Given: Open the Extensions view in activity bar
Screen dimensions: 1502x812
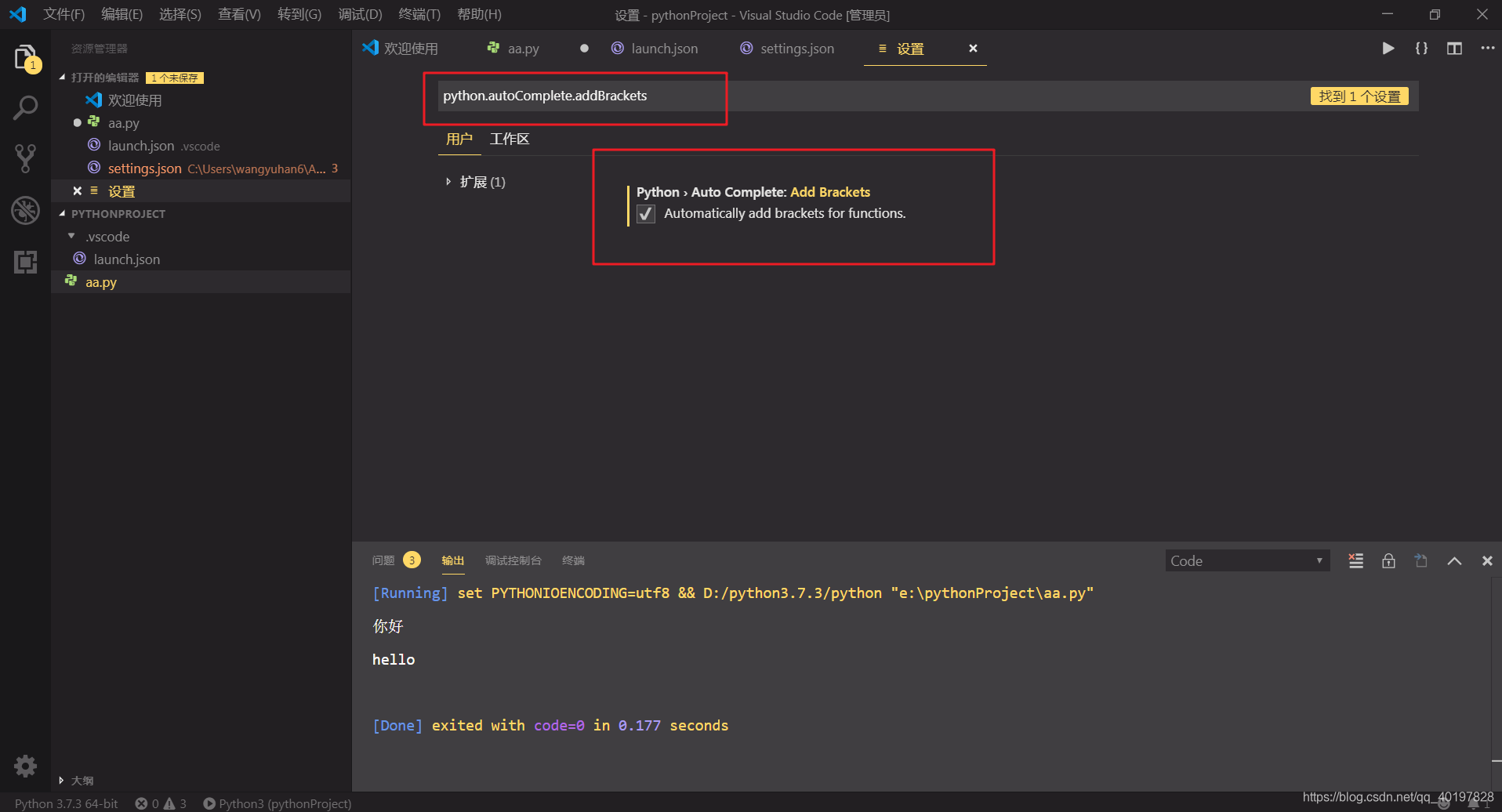Looking at the screenshot, I should [x=25, y=262].
